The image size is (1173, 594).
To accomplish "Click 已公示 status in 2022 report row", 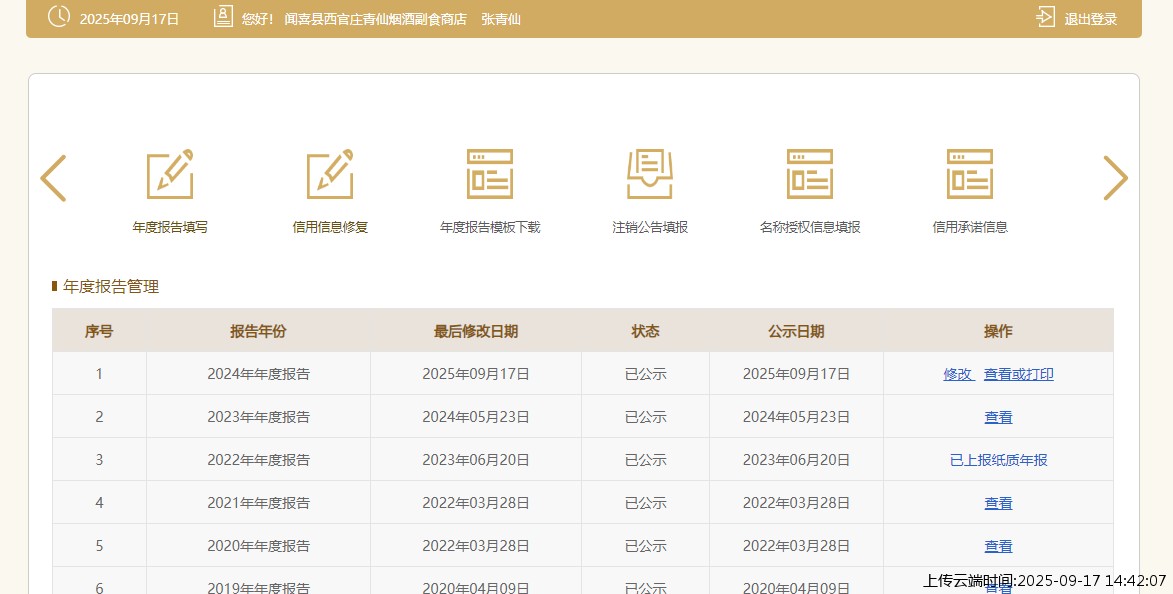I will coord(646,460).
